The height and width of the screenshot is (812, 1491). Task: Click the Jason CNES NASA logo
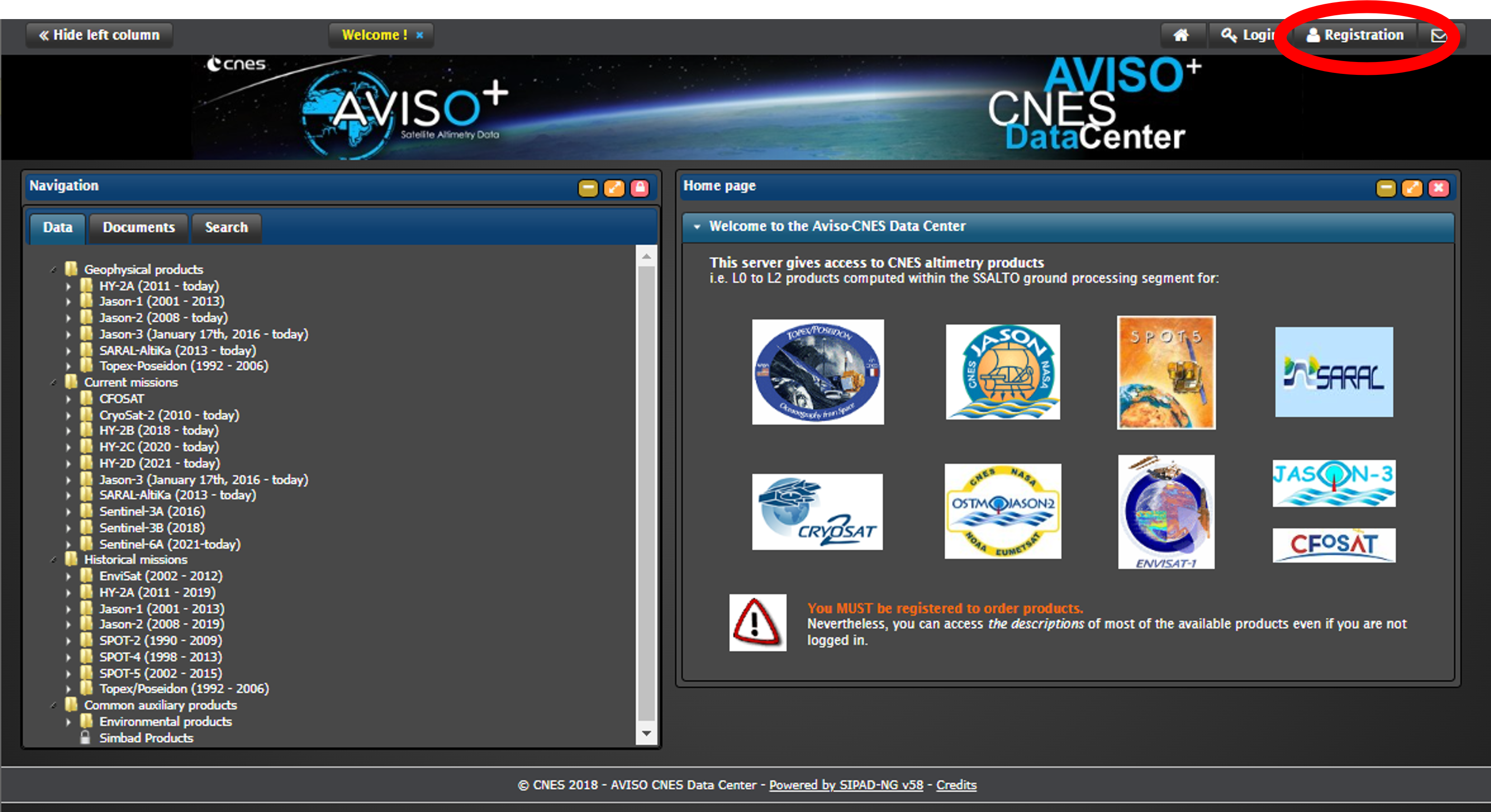(1003, 372)
